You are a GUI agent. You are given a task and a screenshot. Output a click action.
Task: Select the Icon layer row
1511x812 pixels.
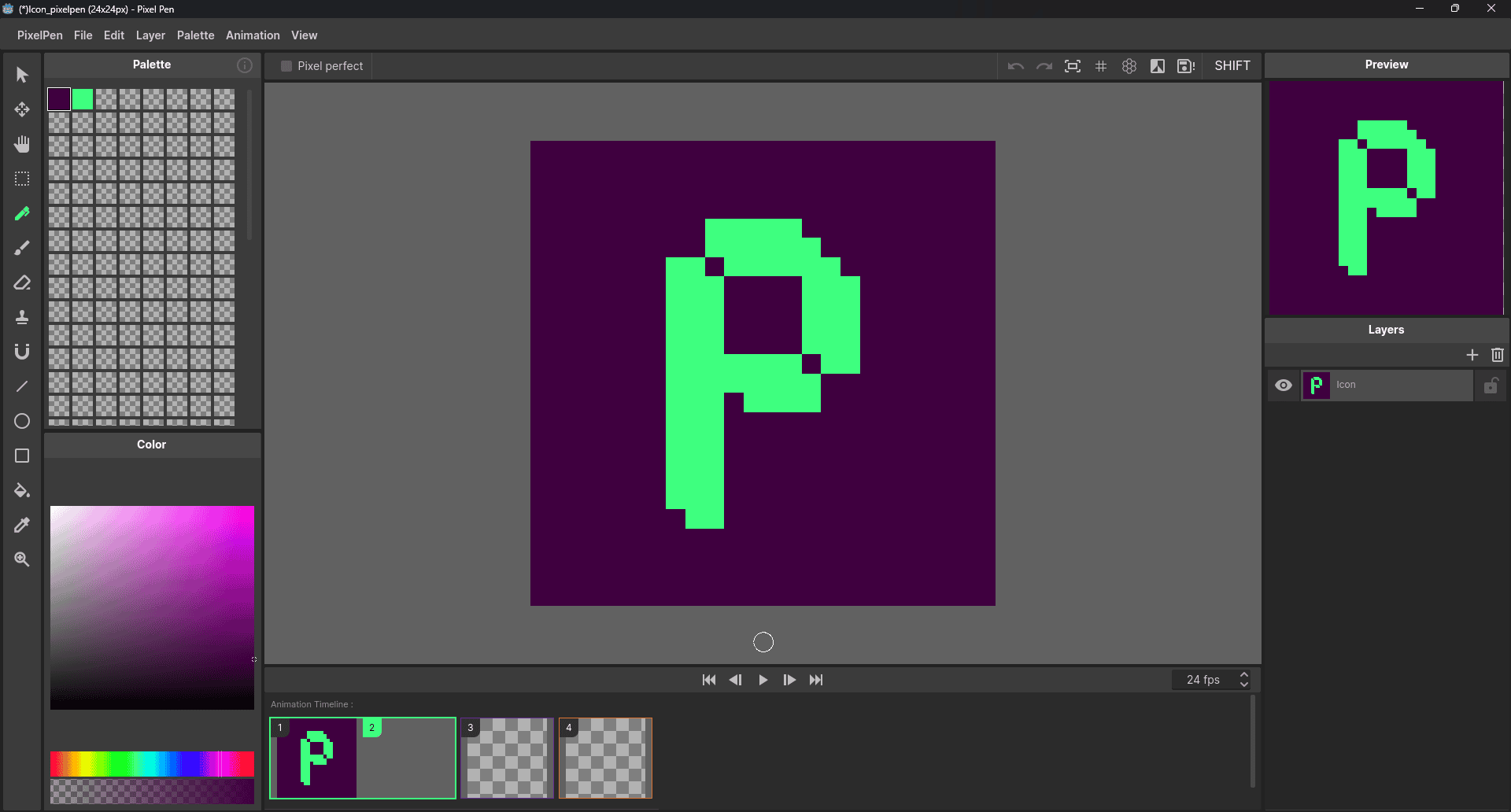1387,386
